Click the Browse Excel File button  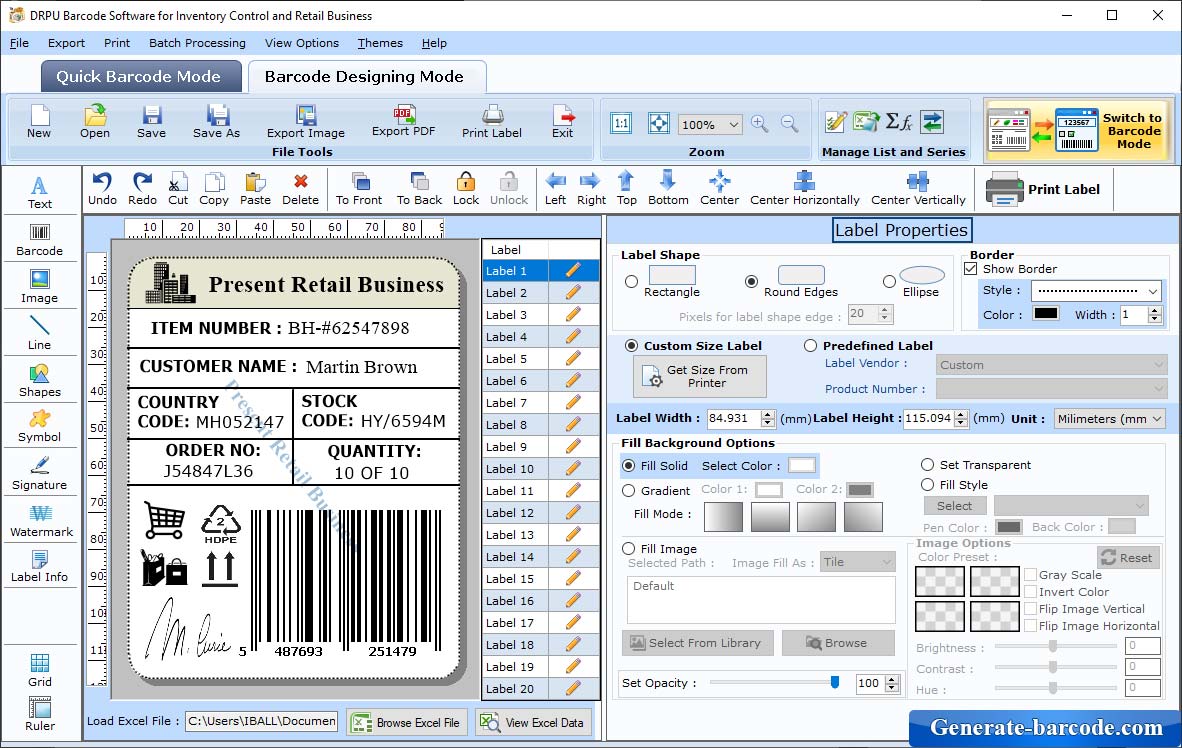pos(407,722)
